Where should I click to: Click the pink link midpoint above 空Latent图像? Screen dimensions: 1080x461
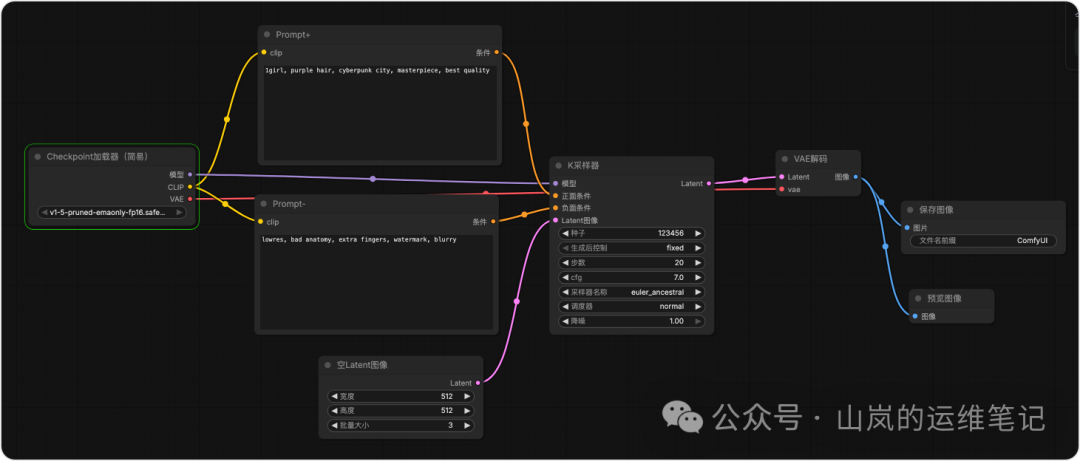tap(517, 302)
